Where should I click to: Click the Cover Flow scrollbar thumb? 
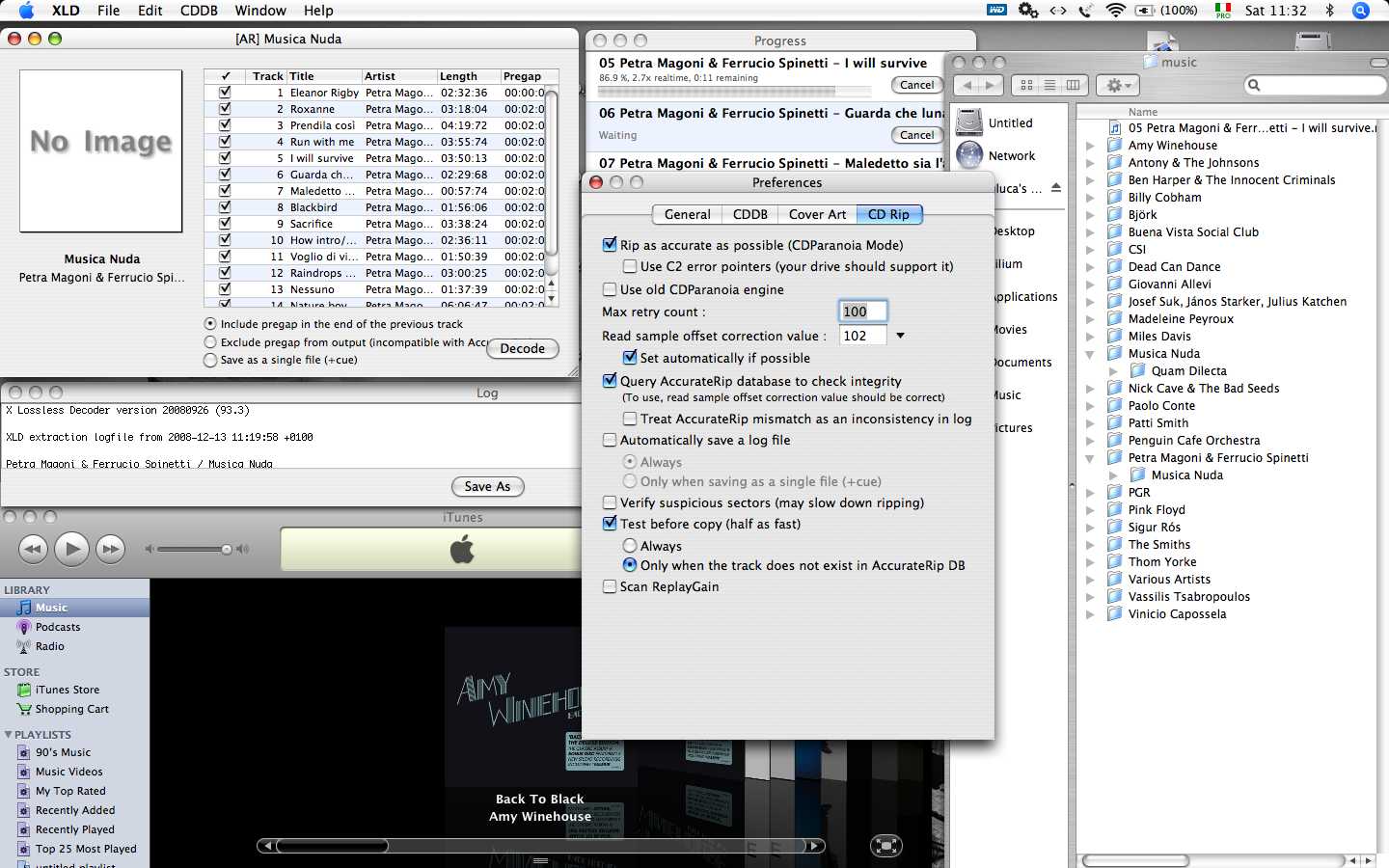(x=332, y=846)
